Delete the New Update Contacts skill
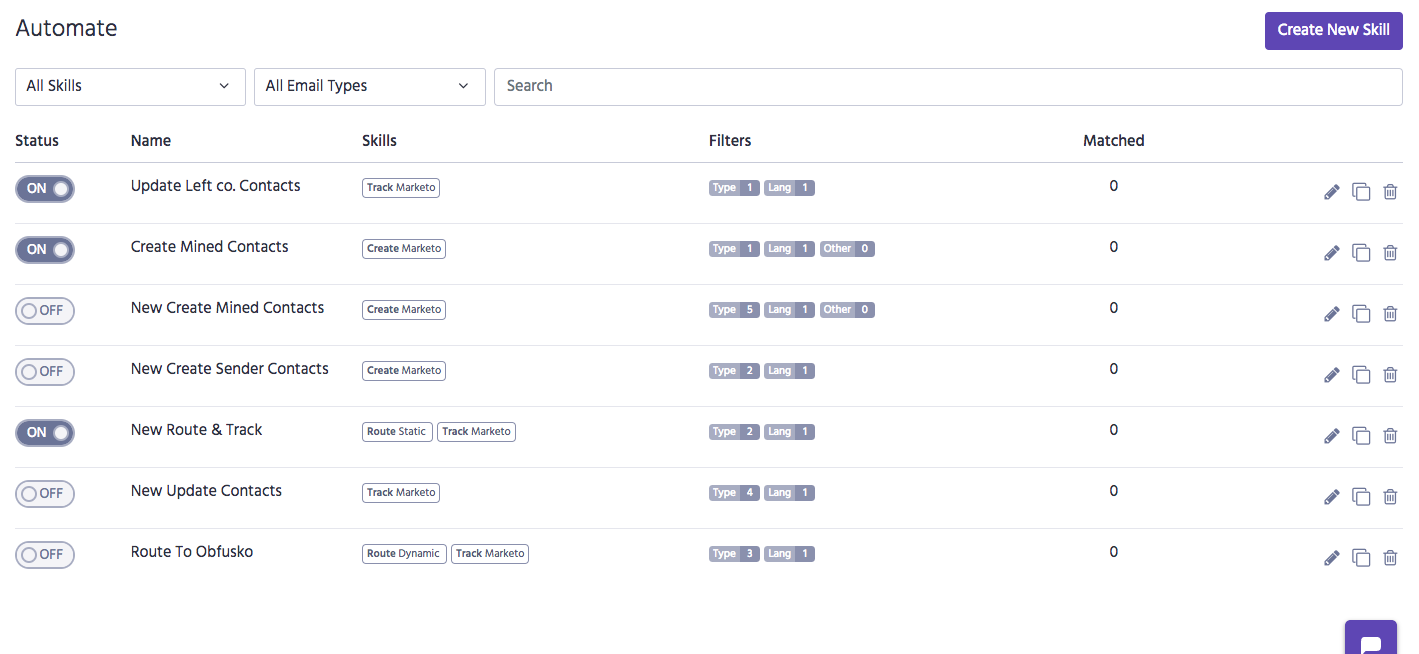The height and width of the screenshot is (654, 1419). coord(1390,497)
